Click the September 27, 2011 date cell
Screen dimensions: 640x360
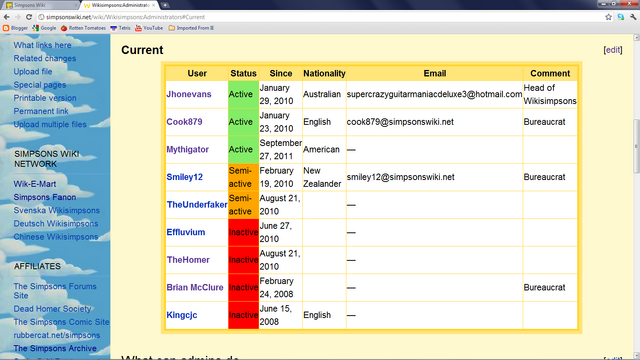tap(280, 149)
